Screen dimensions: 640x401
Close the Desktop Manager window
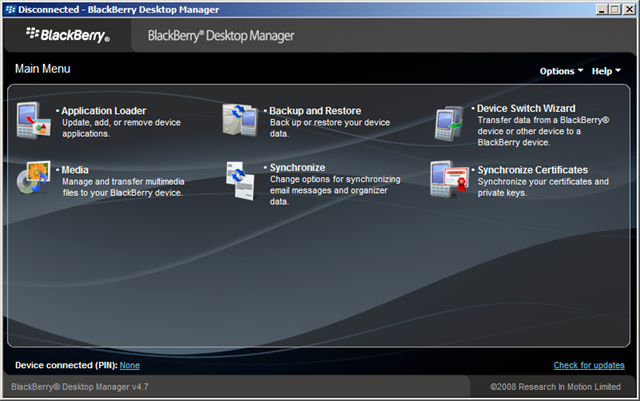click(629, 9)
